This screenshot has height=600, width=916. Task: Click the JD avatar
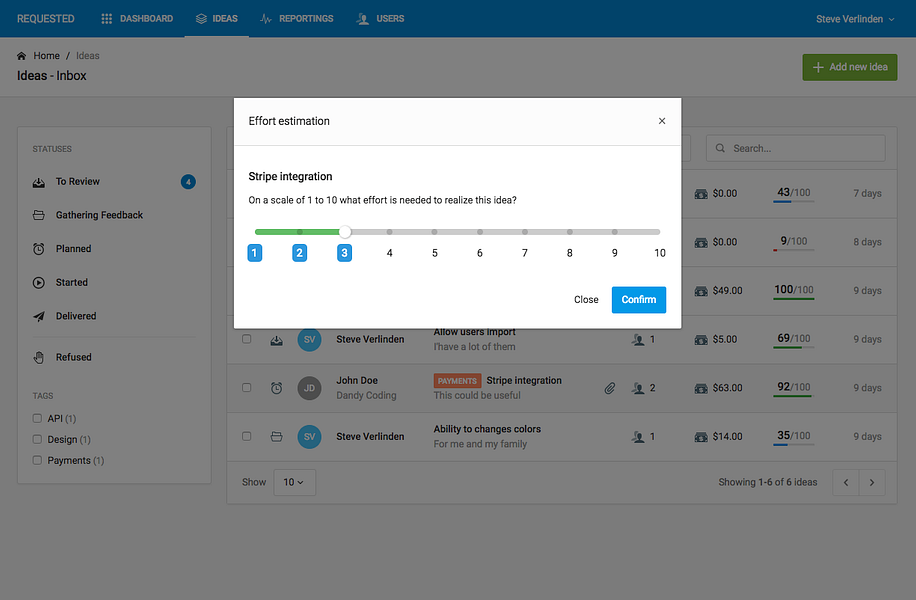[x=309, y=388]
